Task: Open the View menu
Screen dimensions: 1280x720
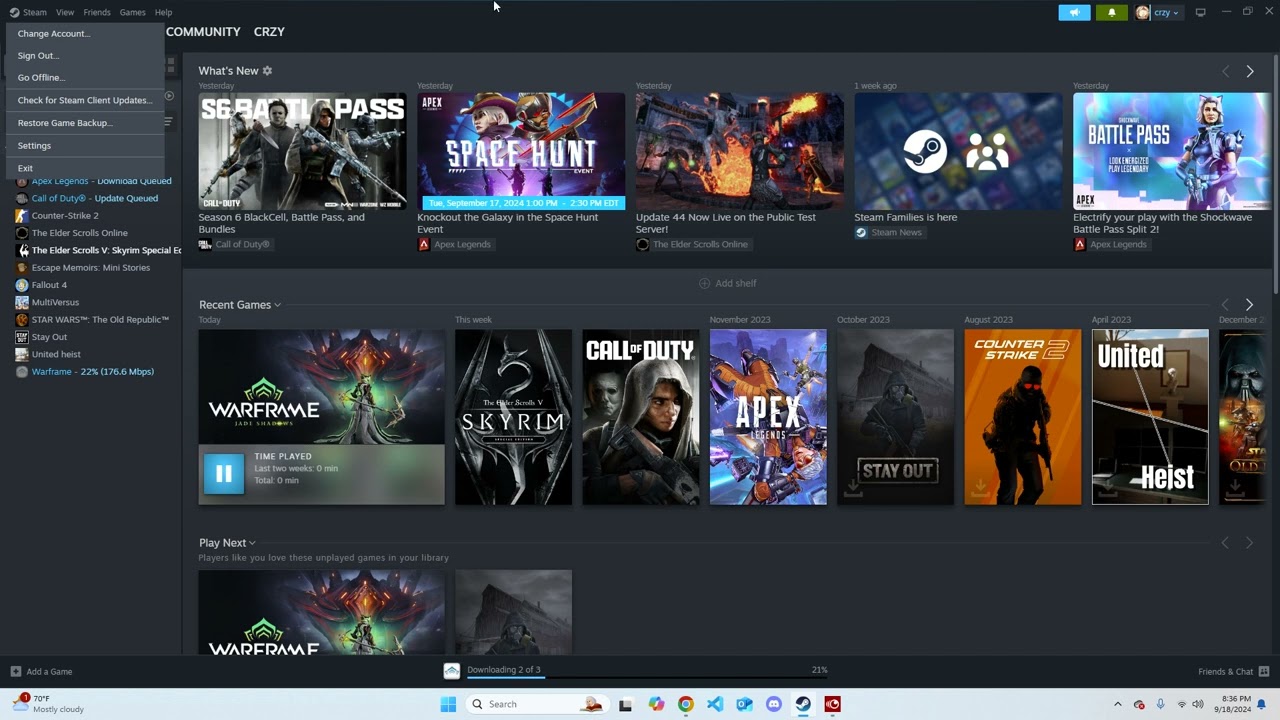Action: coord(65,12)
